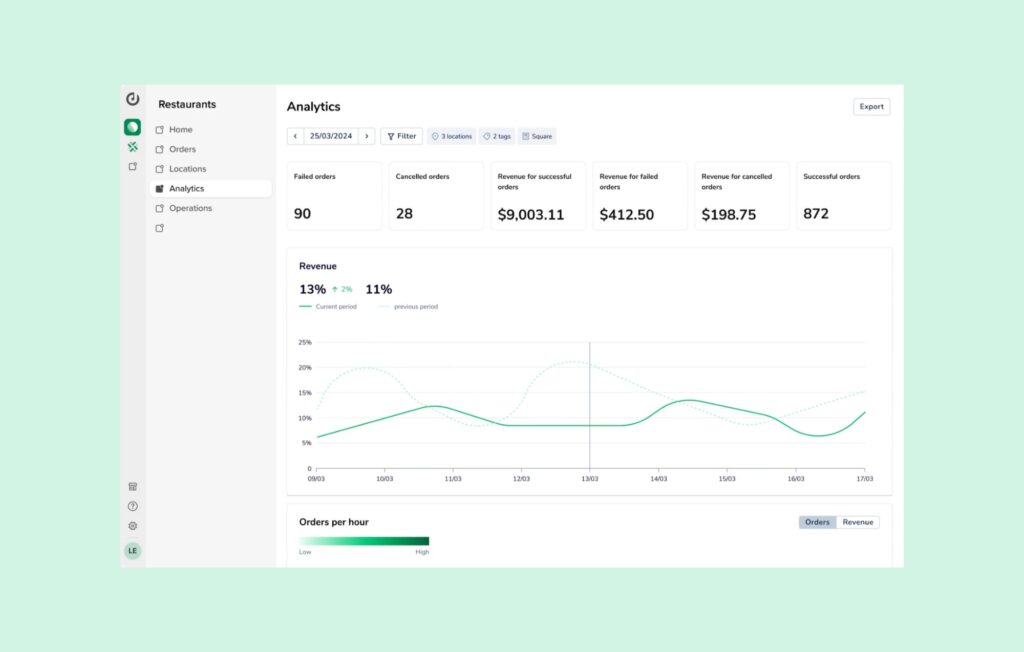Click the Export button
Image resolution: width=1024 pixels, height=652 pixels.
[x=871, y=107]
